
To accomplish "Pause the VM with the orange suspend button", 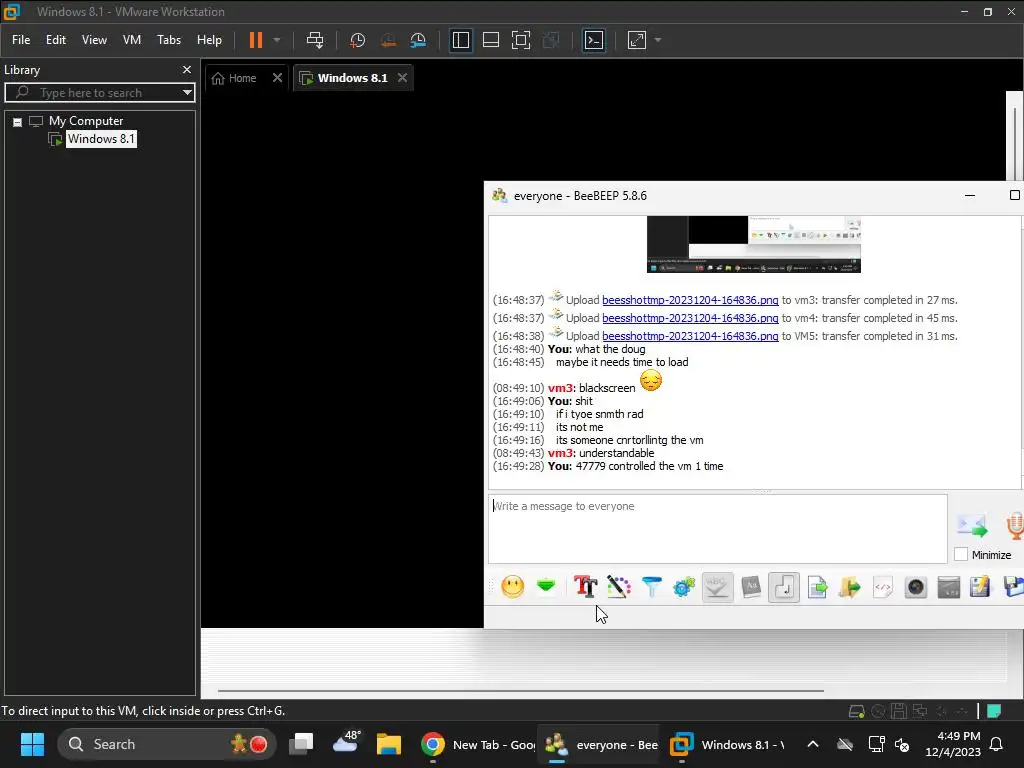I will (256, 40).
